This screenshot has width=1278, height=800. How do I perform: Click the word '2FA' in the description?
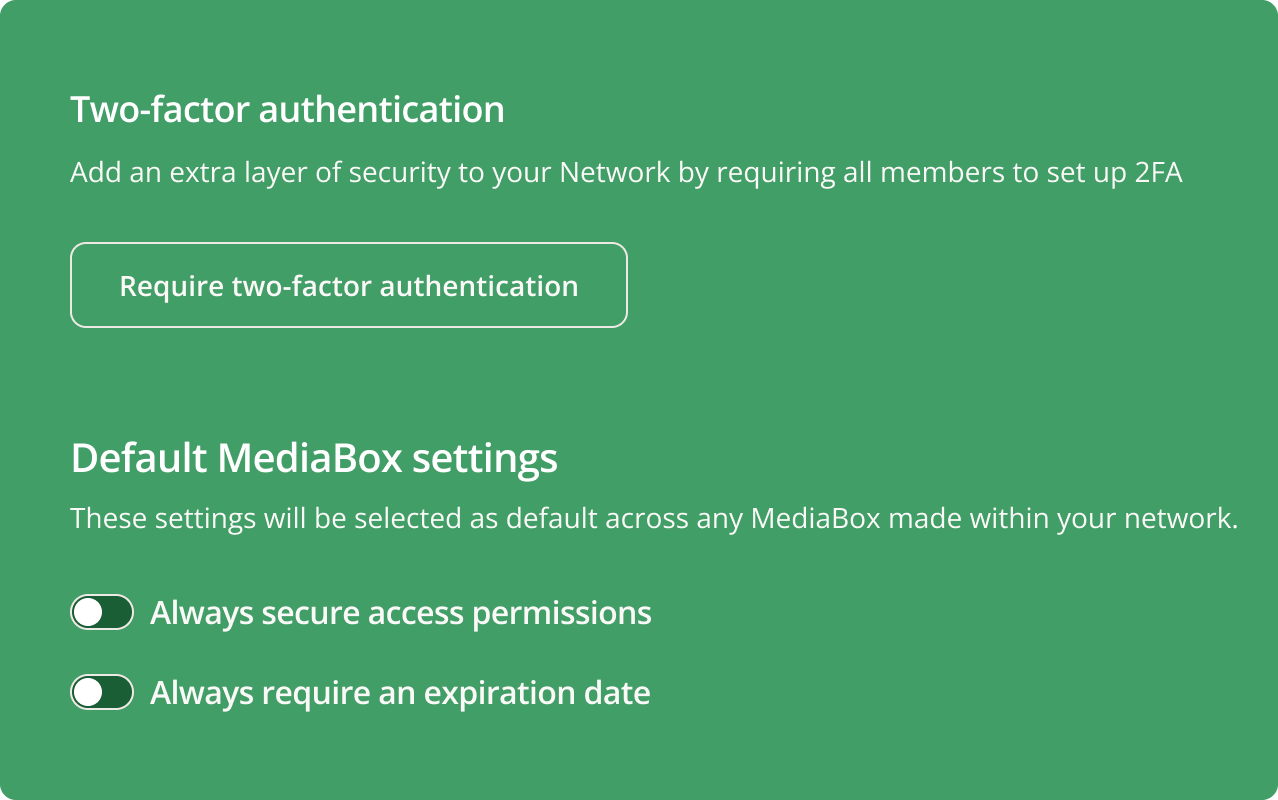(1158, 172)
